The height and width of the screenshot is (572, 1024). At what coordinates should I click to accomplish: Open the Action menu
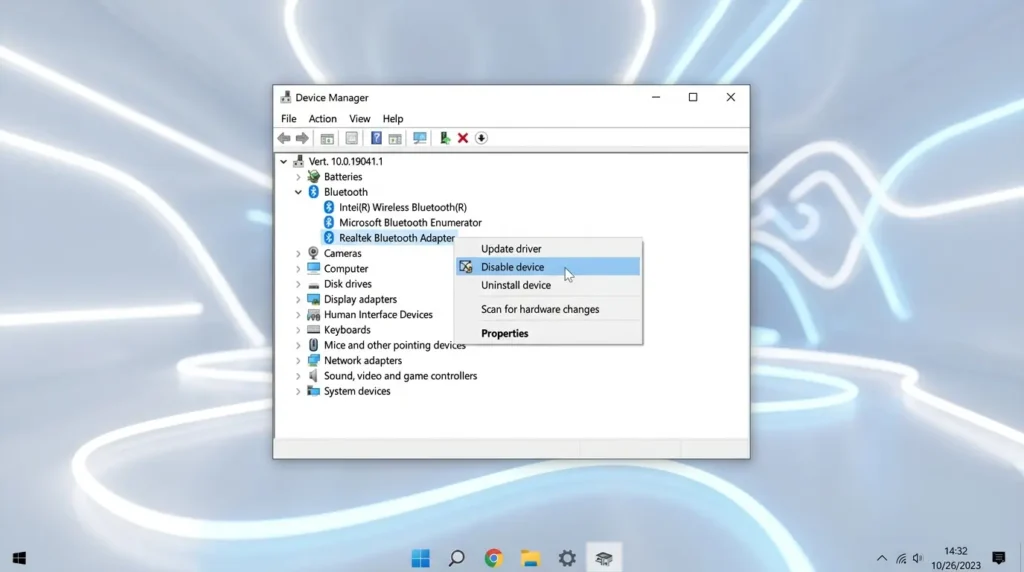(x=323, y=119)
